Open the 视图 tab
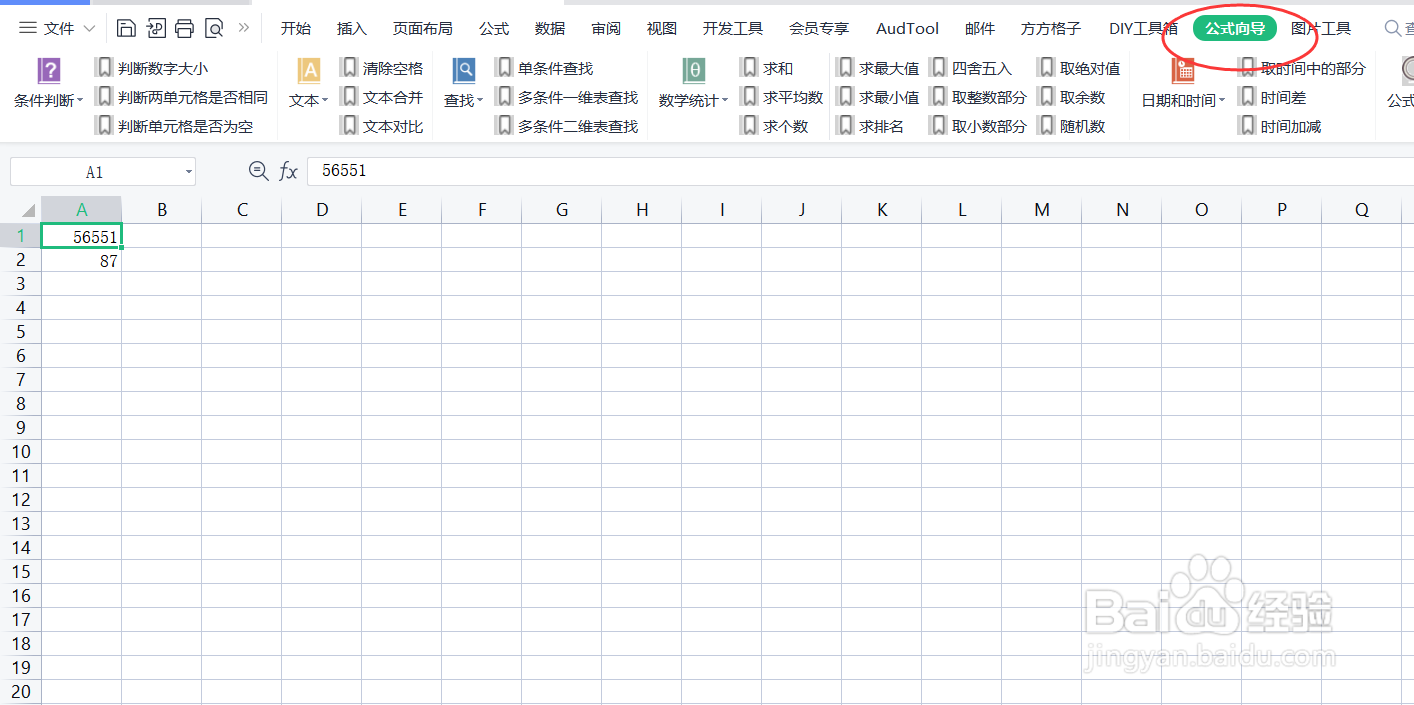This screenshot has height=705, width=1414. pos(662,28)
